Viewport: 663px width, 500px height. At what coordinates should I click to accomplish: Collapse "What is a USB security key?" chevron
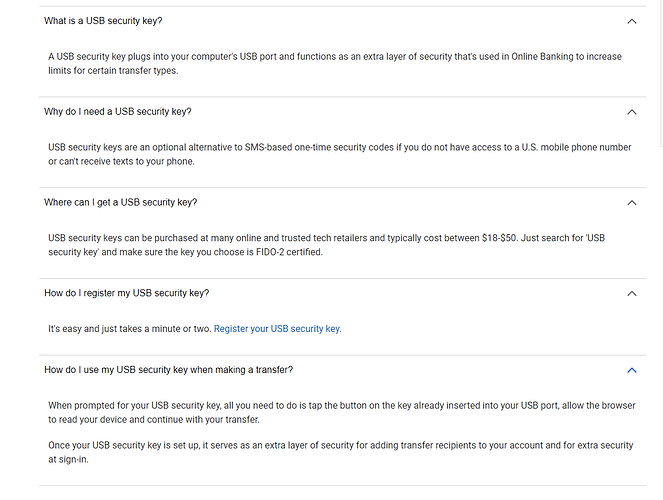[631, 21]
